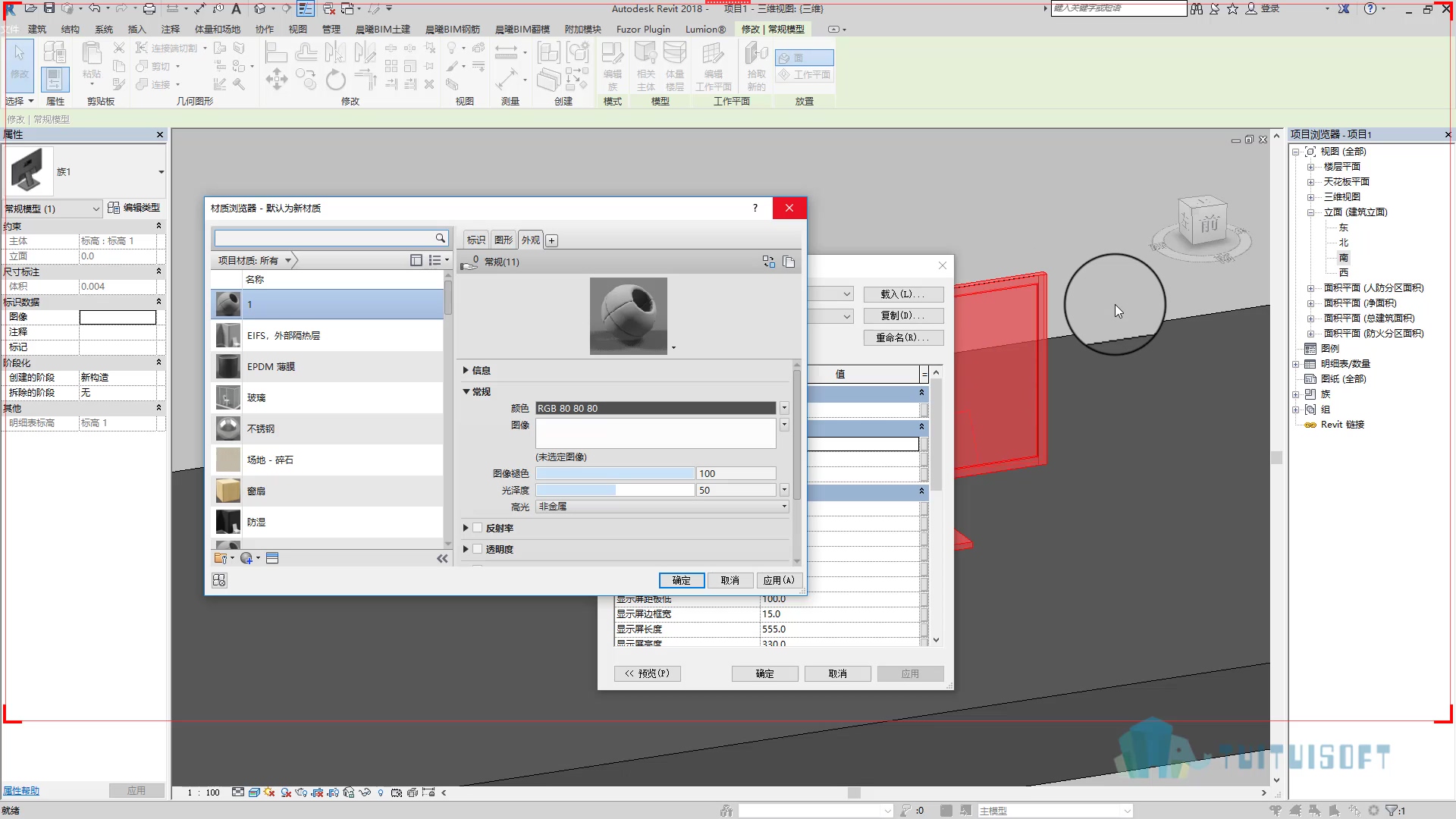
Task: Click the 光泽度 slider bar
Action: point(615,490)
